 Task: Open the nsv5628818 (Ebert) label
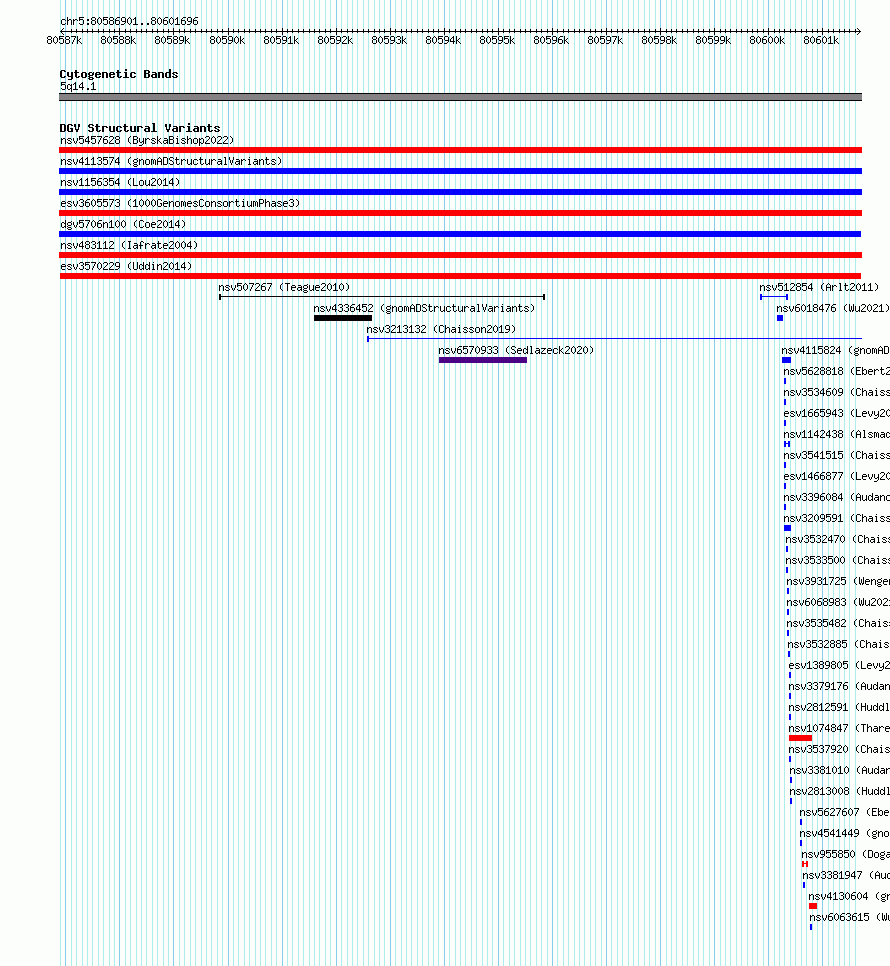click(836, 371)
